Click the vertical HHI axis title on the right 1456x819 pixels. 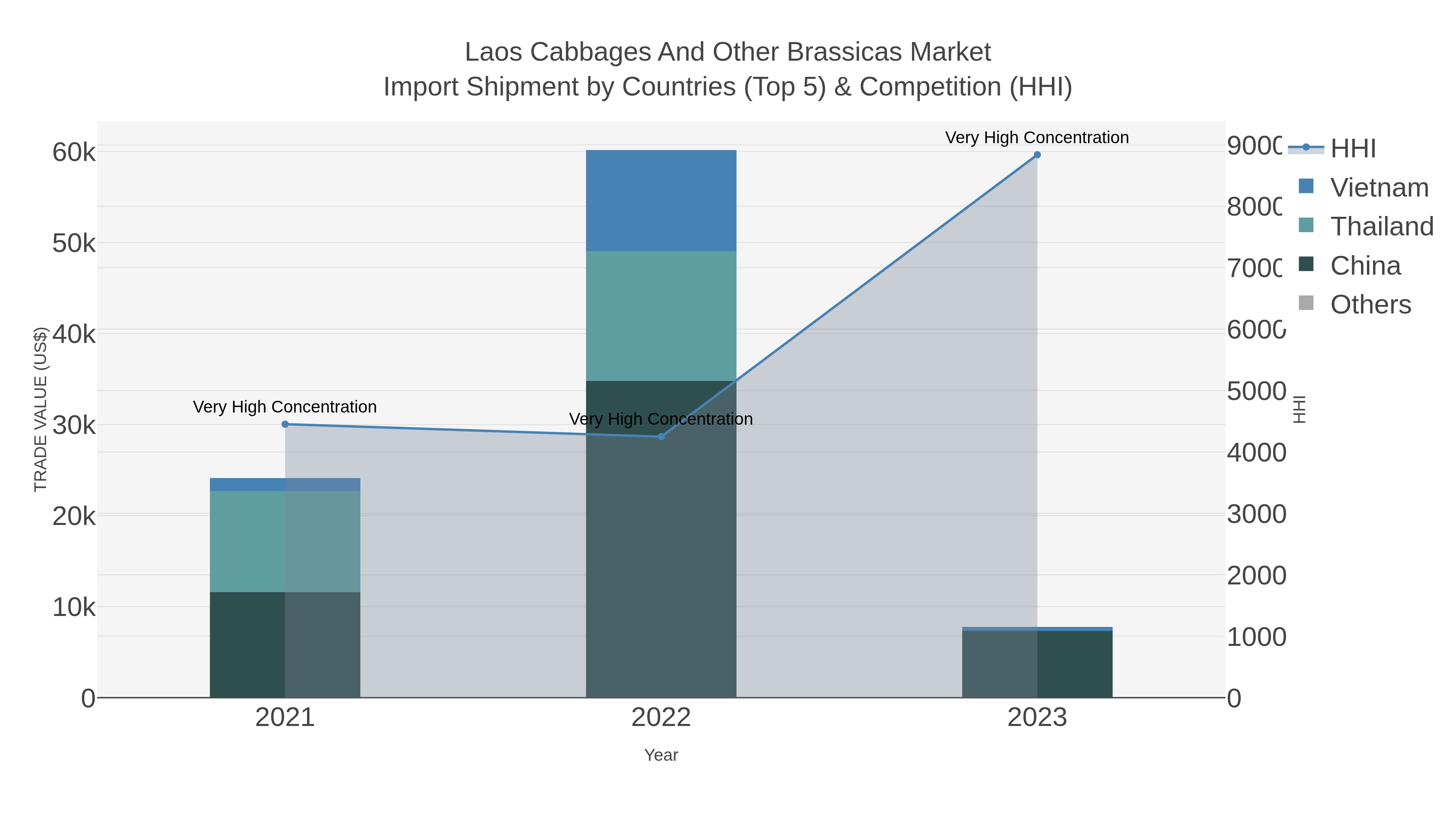pos(1299,409)
